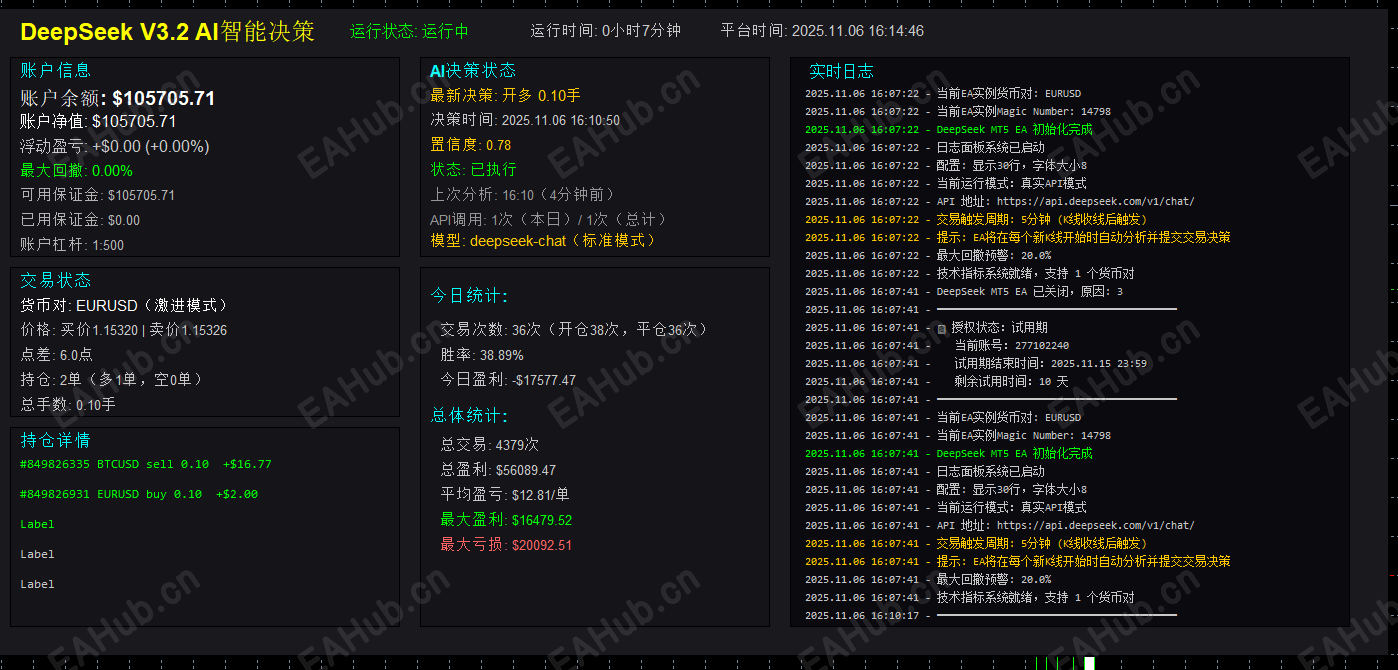
Task: Click the 实时日志 panel heading
Action: [x=841, y=71]
